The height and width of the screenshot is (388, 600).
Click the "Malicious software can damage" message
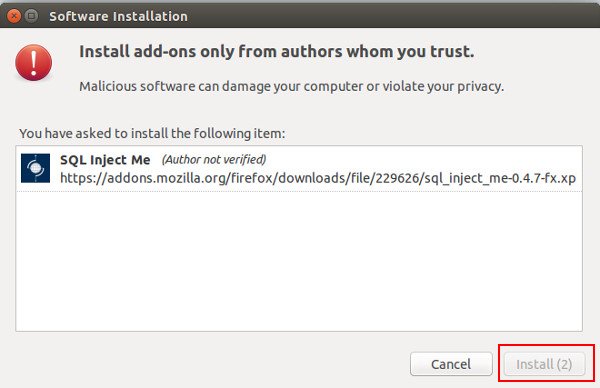[x=292, y=86]
